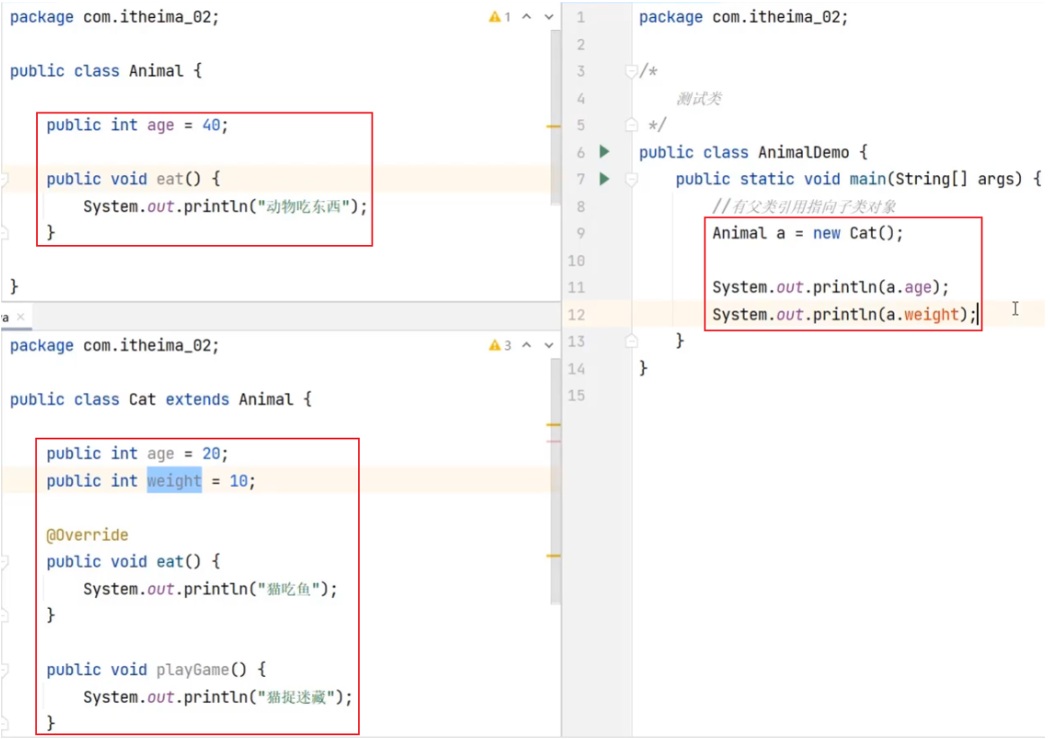Viewport: 1053px width, 739px height.
Task: Click fold end marker at line 13
Action: 631,341
